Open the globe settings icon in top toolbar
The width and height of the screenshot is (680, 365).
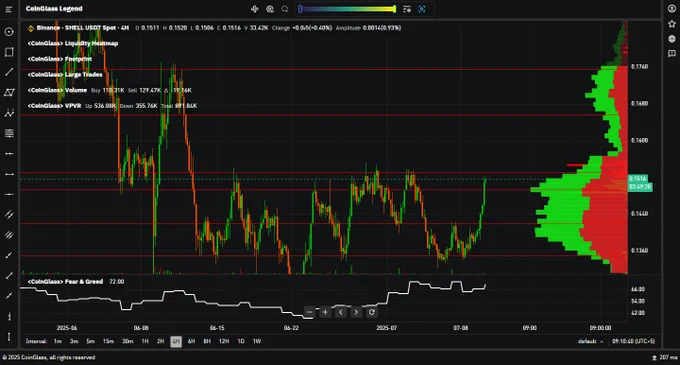tap(270, 9)
